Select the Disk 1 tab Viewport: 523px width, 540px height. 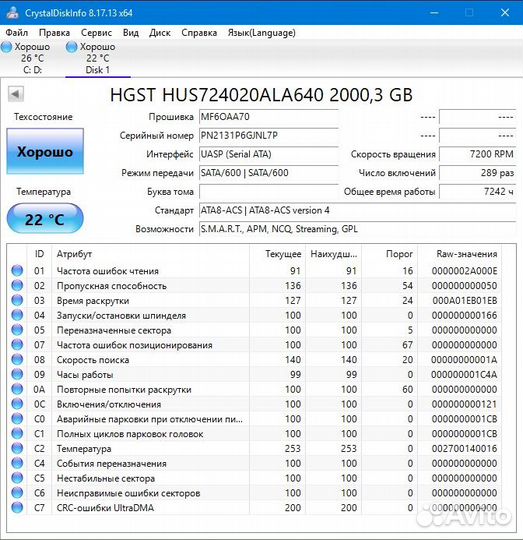pyautogui.click(x=97, y=58)
